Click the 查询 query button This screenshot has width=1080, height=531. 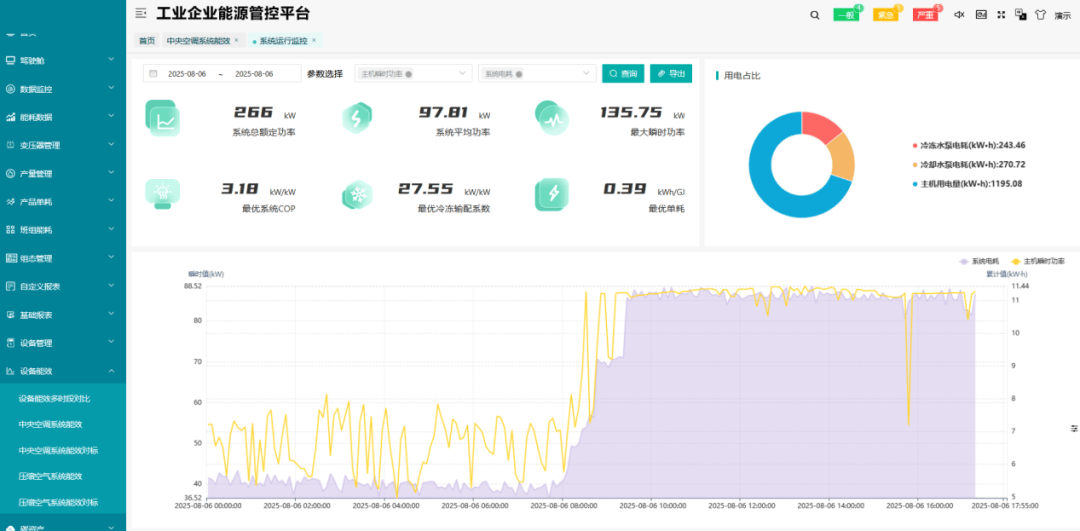pyautogui.click(x=623, y=74)
